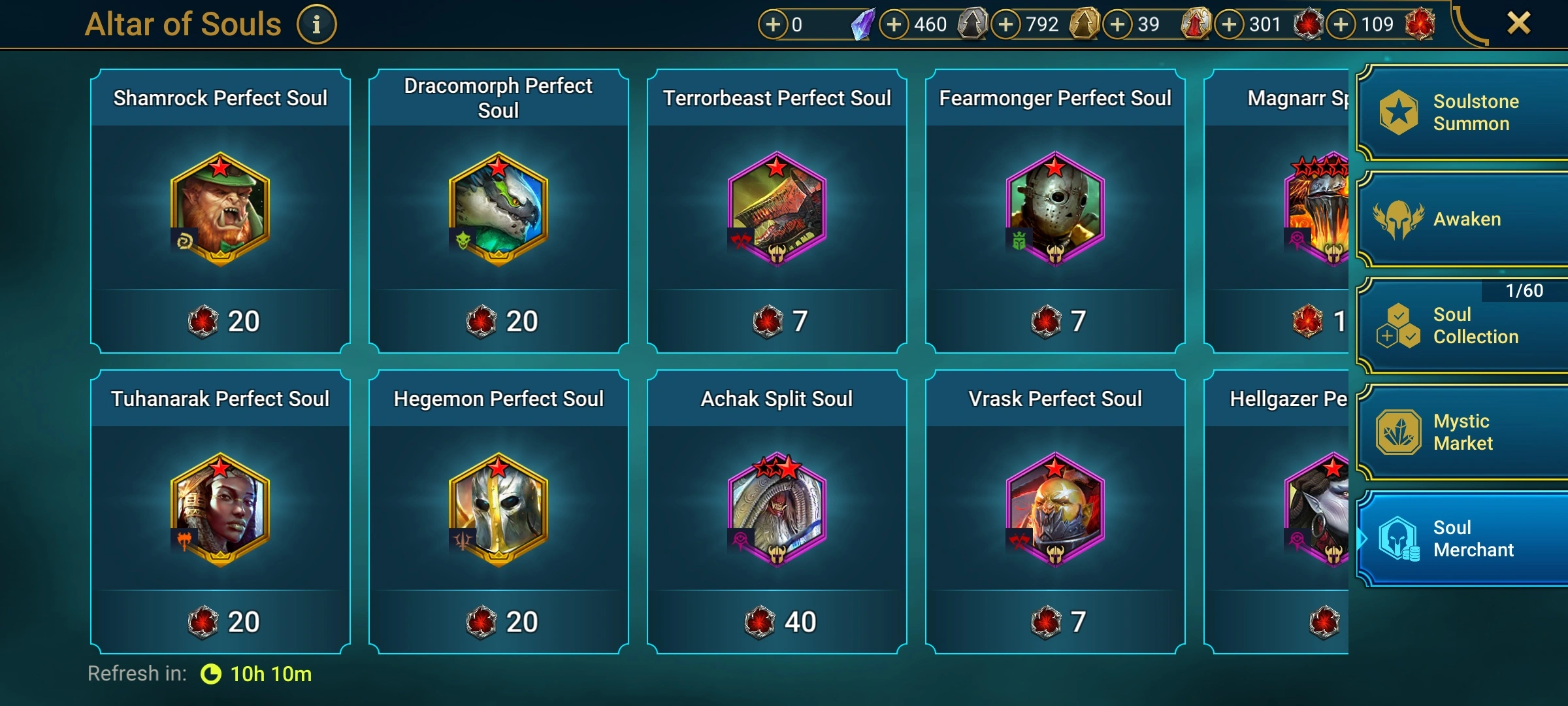Buy Terrorbeast Perfect Soul for 7 coins

tap(777, 321)
